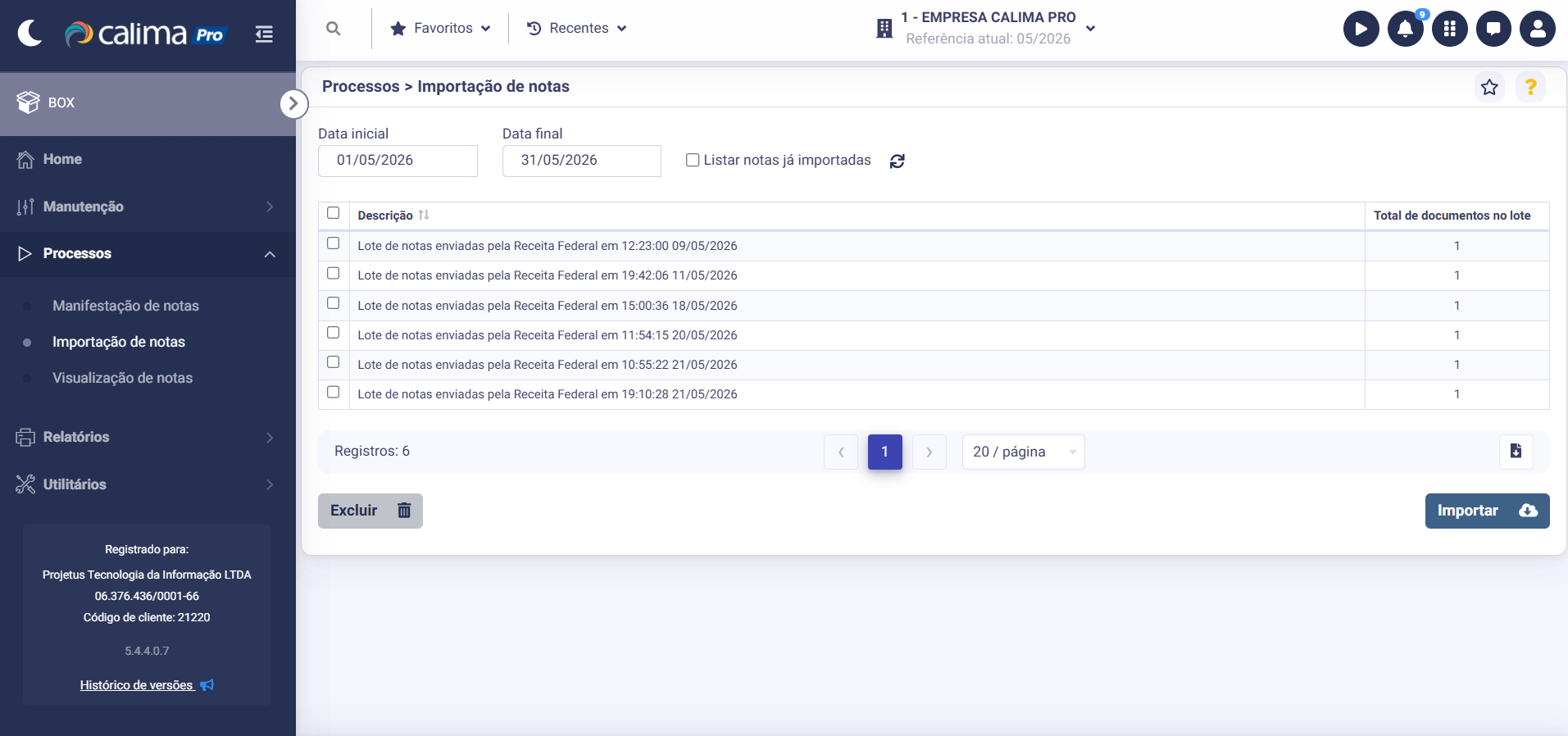The height and width of the screenshot is (736, 1568).
Task: Open Manifestação de notas menu item
Action: pos(125,306)
